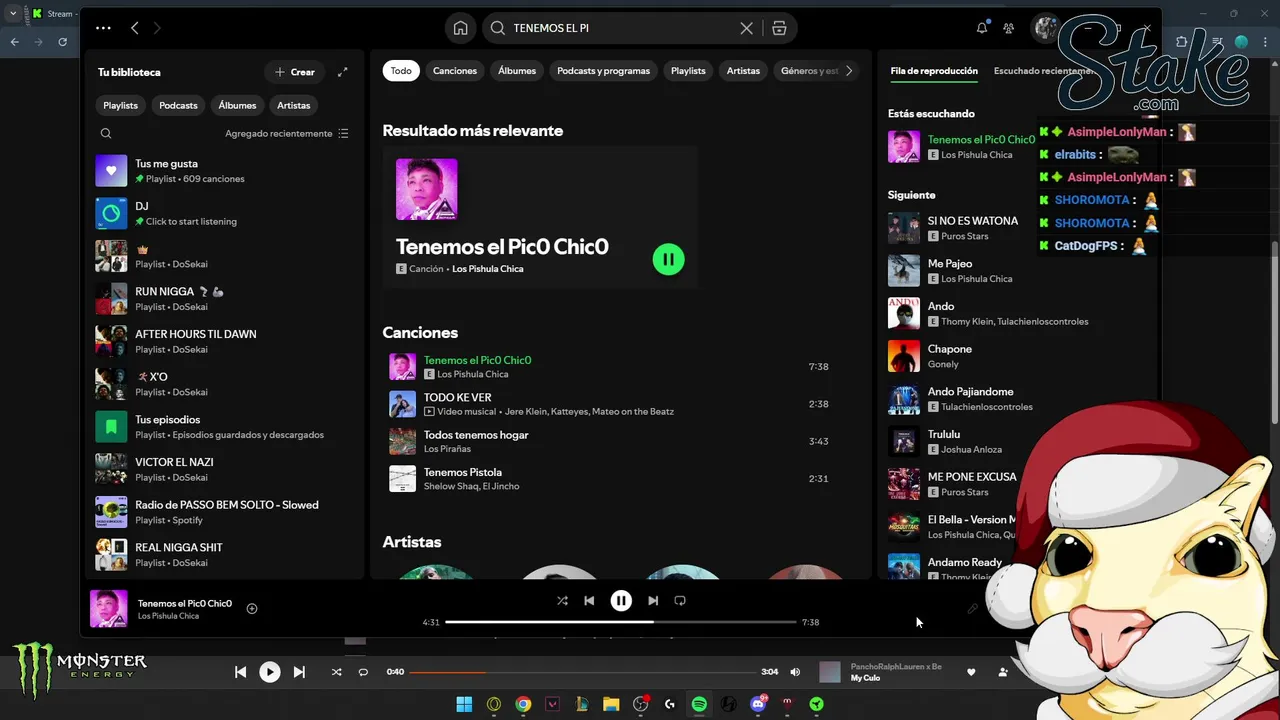This screenshot has width=1280, height=720.
Task: Open Radio de PASSO BEM SOLTO - Slowed
Action: click(x=224, y=512)
